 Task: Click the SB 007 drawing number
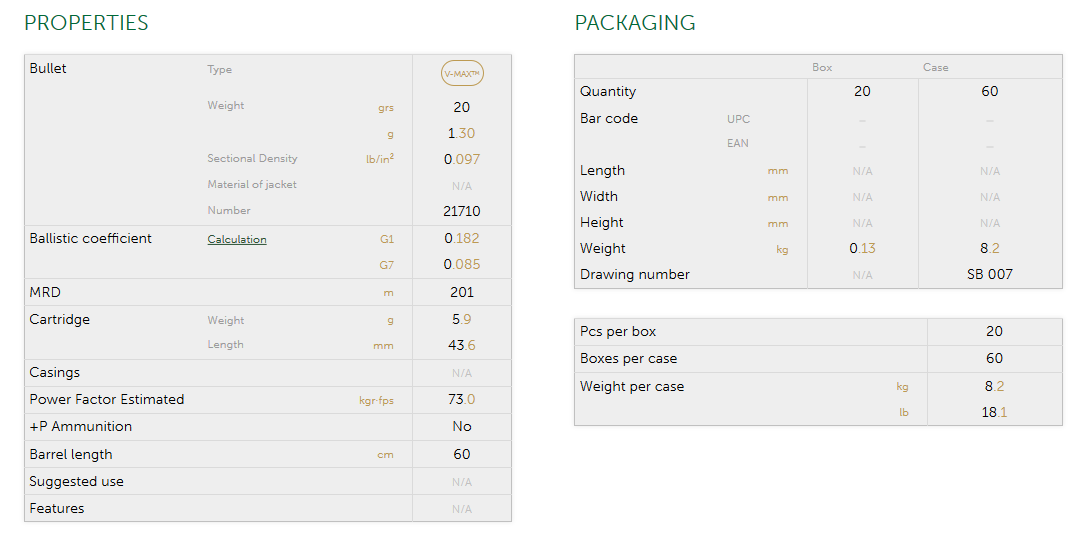[989, 274]
